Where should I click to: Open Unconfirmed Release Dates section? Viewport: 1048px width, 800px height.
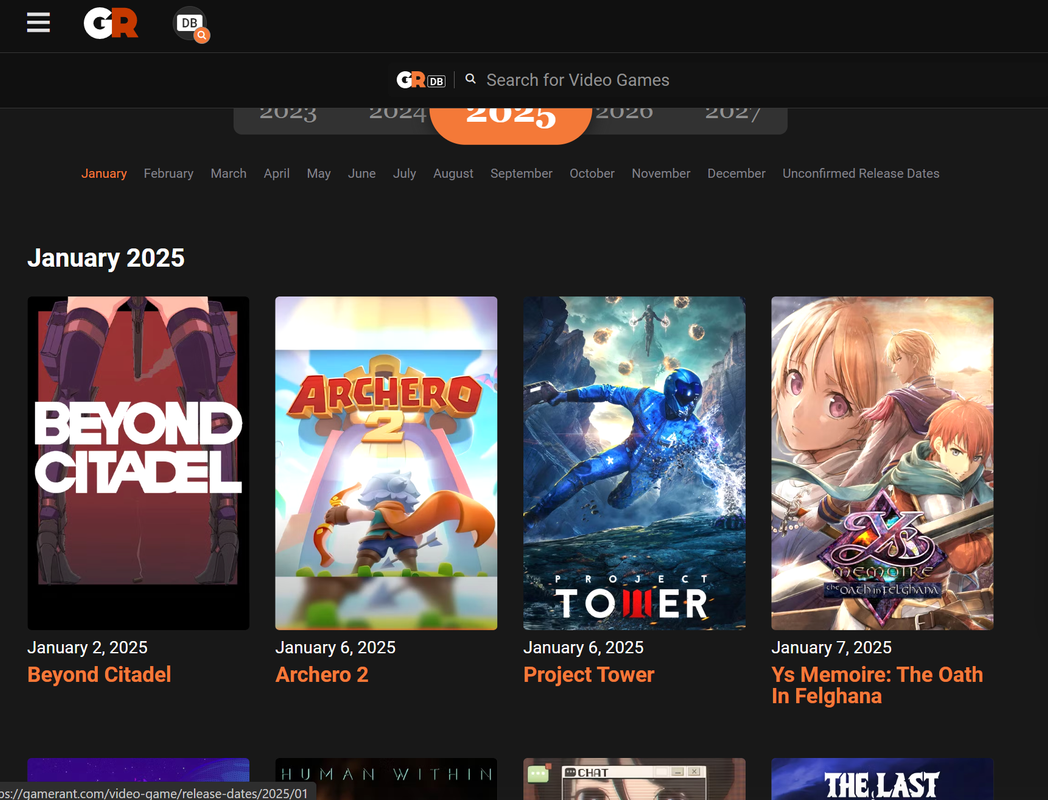pos(861,174)
